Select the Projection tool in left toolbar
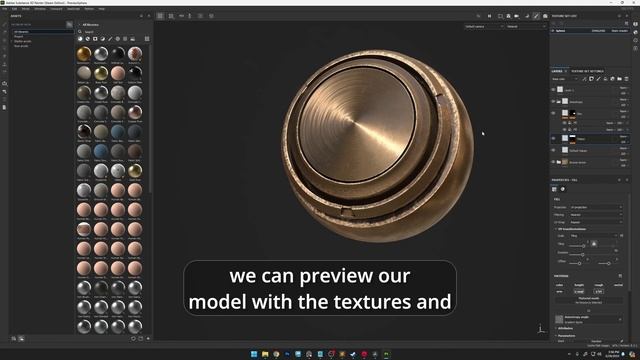This screenshot has width=640, height=360. (x=4, y=40)
